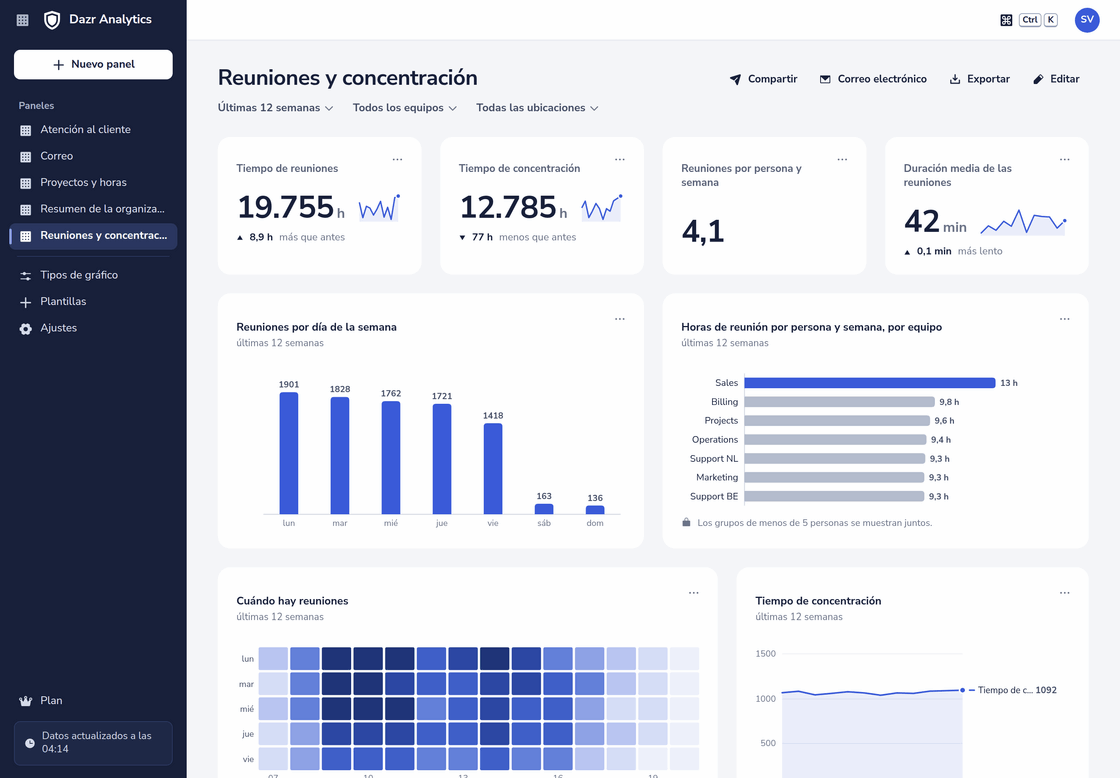The width and height of the screenshot is (1120, 778).
Task: Open options menu for Tiempo de concentración line chart
Action: pyautogui.click(x=1065, y=593)
